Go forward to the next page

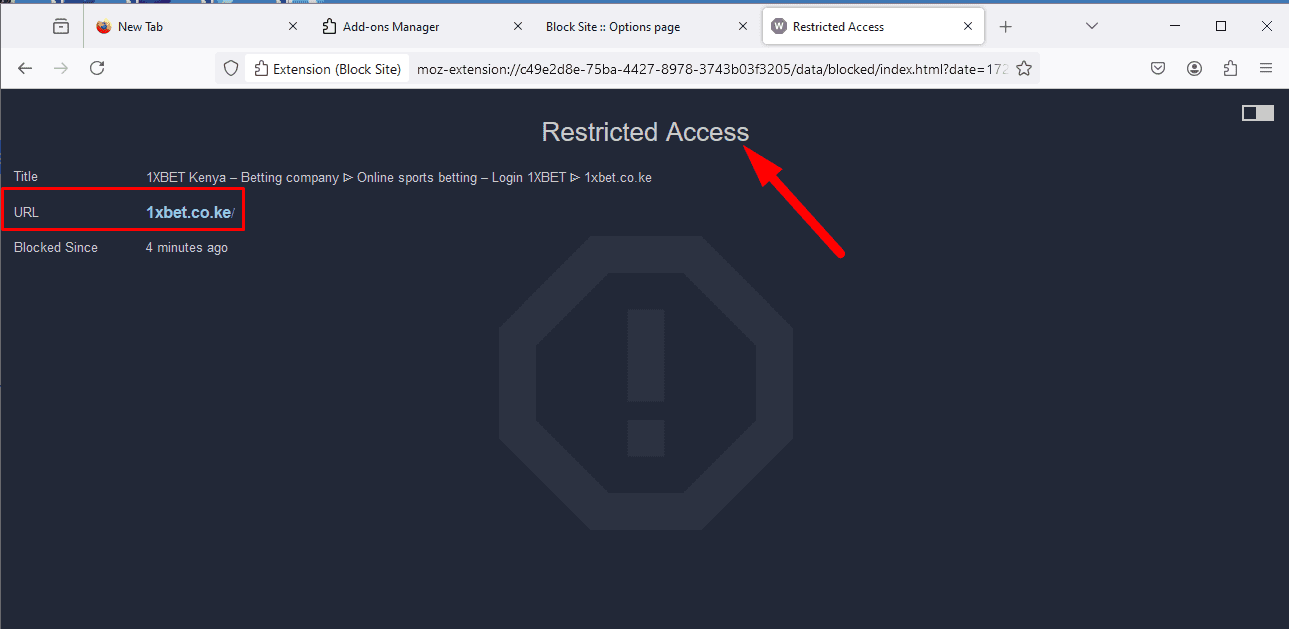pyautogui.click(x=61, y=68)
